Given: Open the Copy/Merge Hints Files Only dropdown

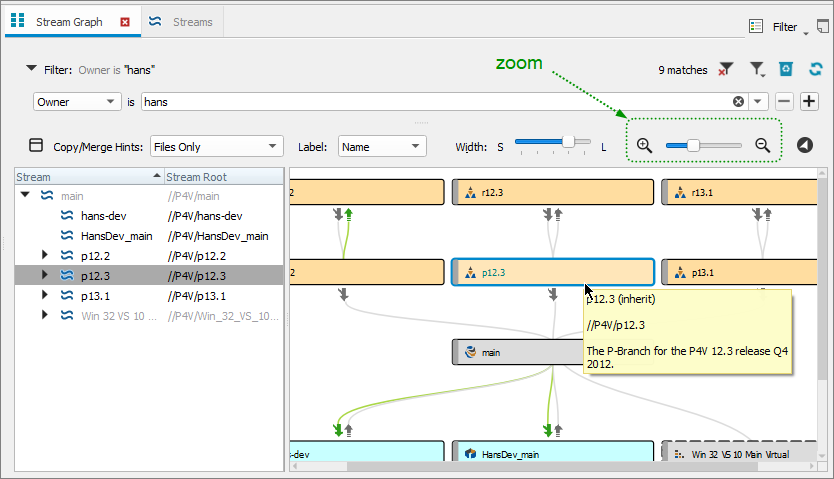Looking at the screenshot, I should point(216,147).
